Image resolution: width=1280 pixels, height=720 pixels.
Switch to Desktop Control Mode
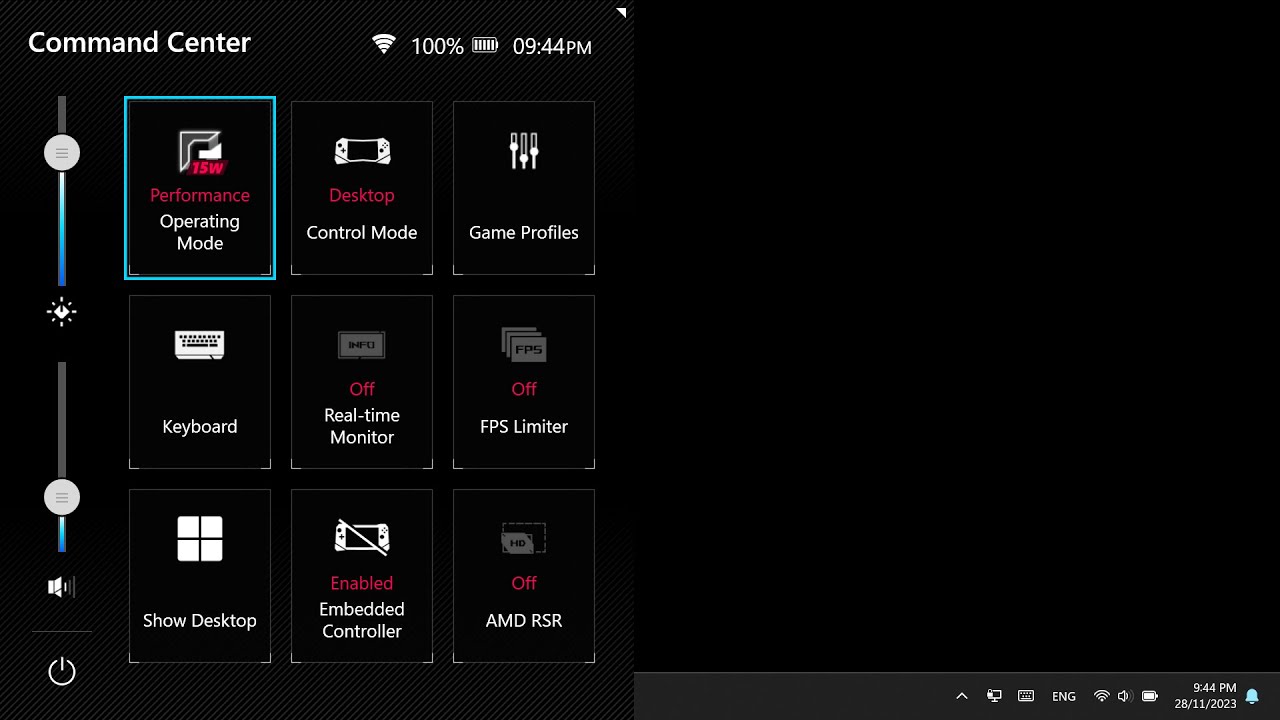[x=362, y=188]
